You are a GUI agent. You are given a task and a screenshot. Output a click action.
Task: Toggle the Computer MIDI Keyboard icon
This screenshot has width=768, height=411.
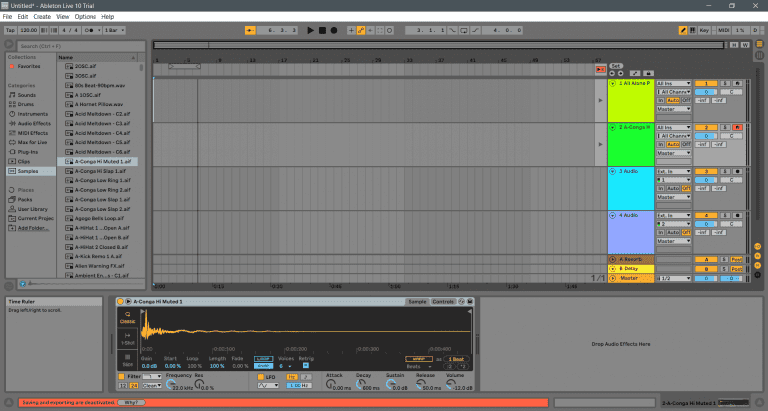click(x=693, y=30)
